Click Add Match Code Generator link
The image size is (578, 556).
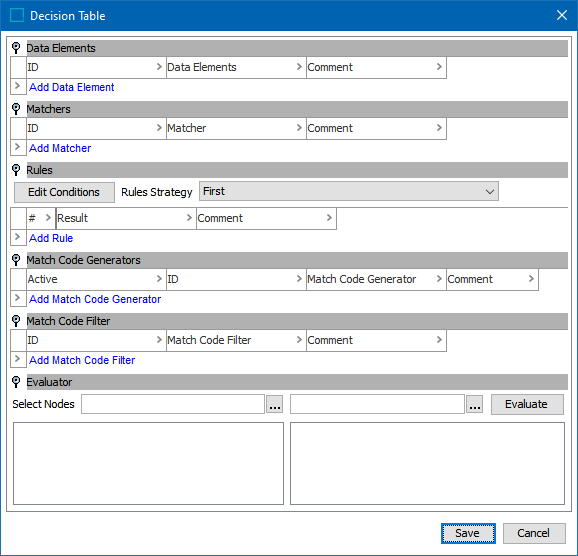pos(95,299)
